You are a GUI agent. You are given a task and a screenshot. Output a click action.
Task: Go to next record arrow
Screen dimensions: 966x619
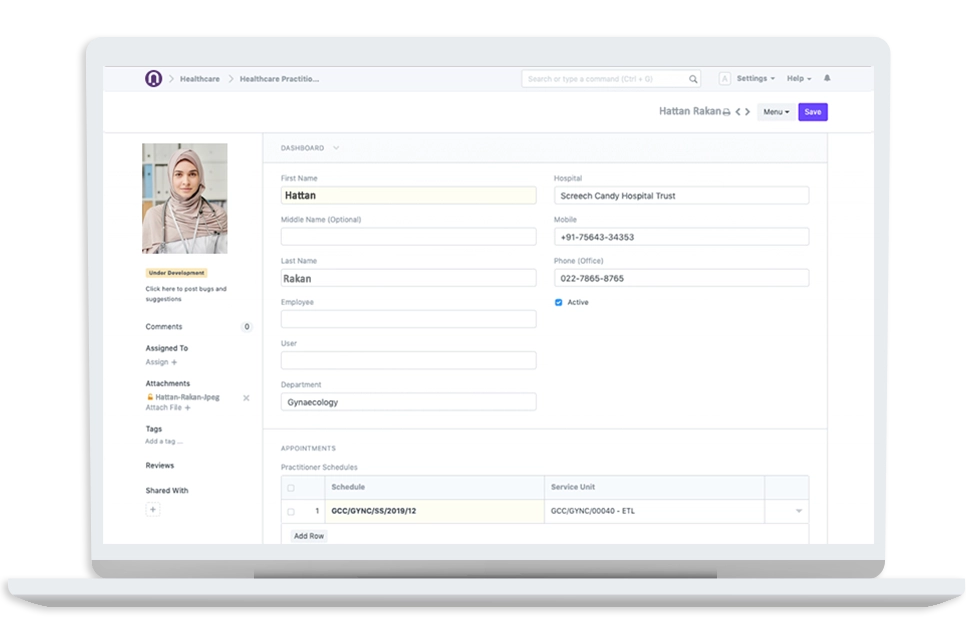click(x=748, y=112)
